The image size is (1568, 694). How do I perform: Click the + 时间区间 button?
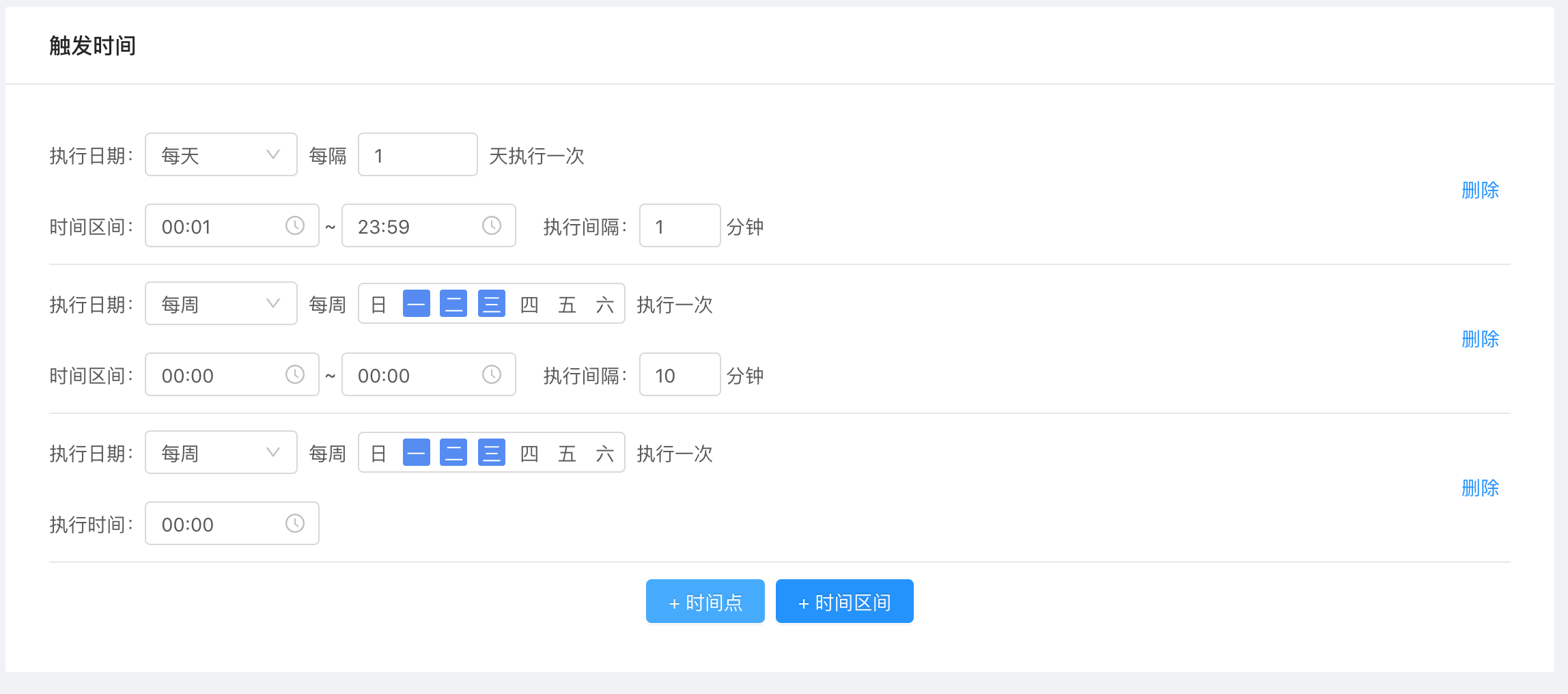(x=844, y=602)
